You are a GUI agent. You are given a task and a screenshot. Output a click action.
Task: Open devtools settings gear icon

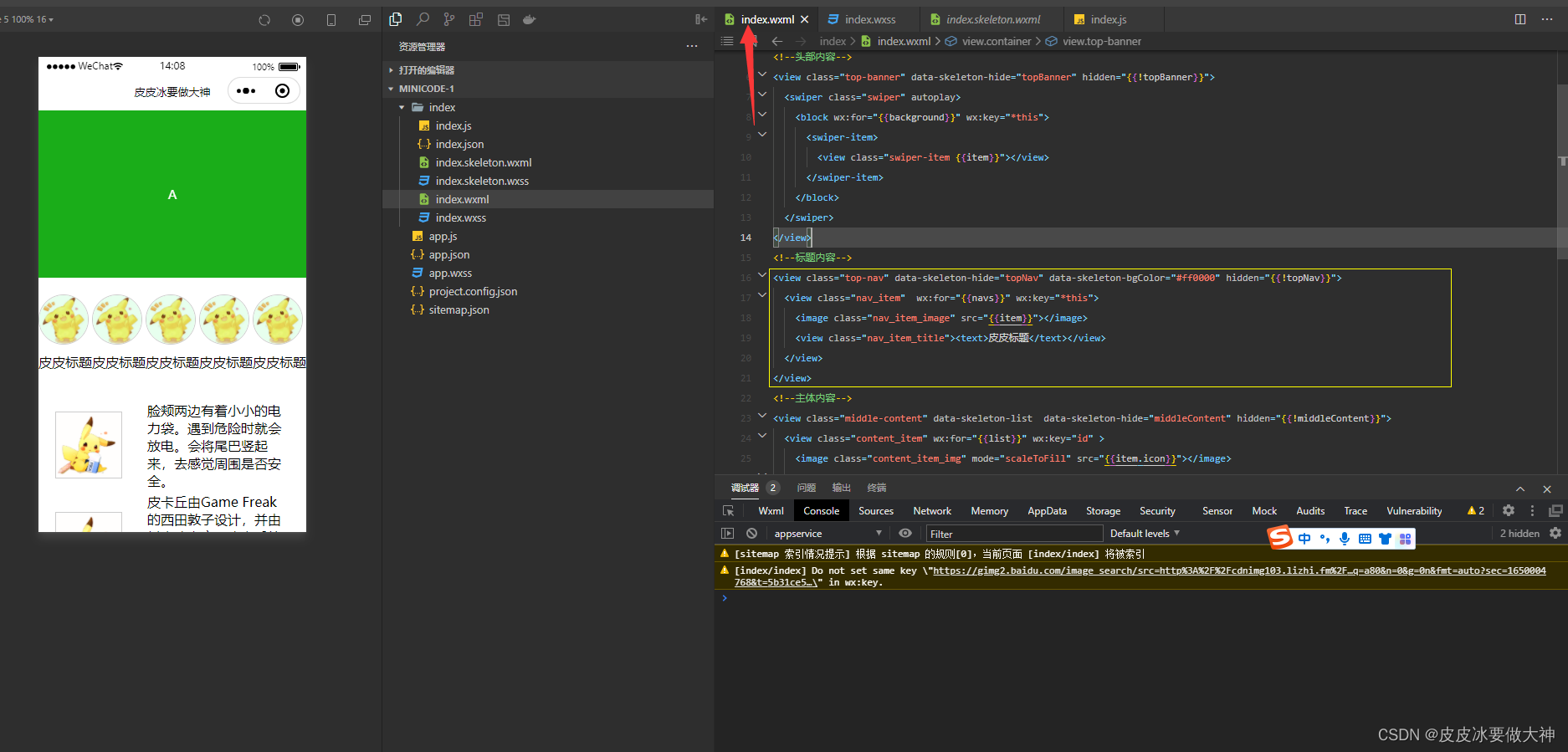coord(1509,510)
